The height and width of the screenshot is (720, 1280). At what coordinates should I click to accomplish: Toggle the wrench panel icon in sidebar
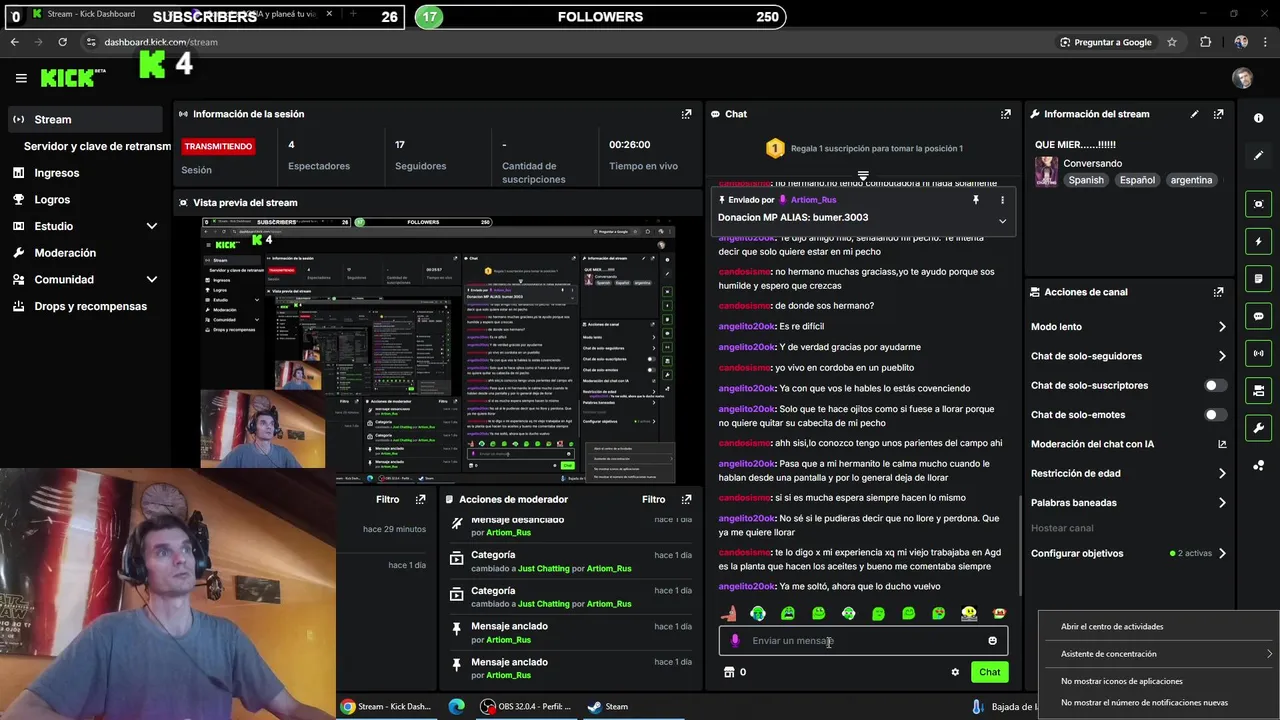point(1258,428)
